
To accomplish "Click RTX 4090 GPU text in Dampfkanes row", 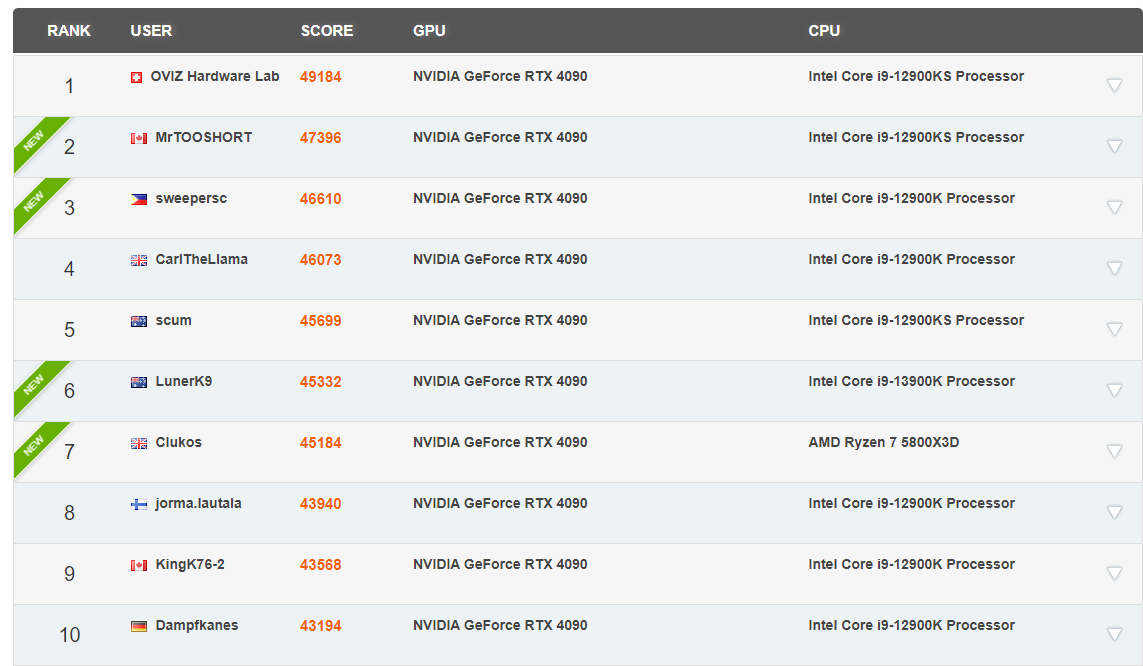I will tap(500, 625).
